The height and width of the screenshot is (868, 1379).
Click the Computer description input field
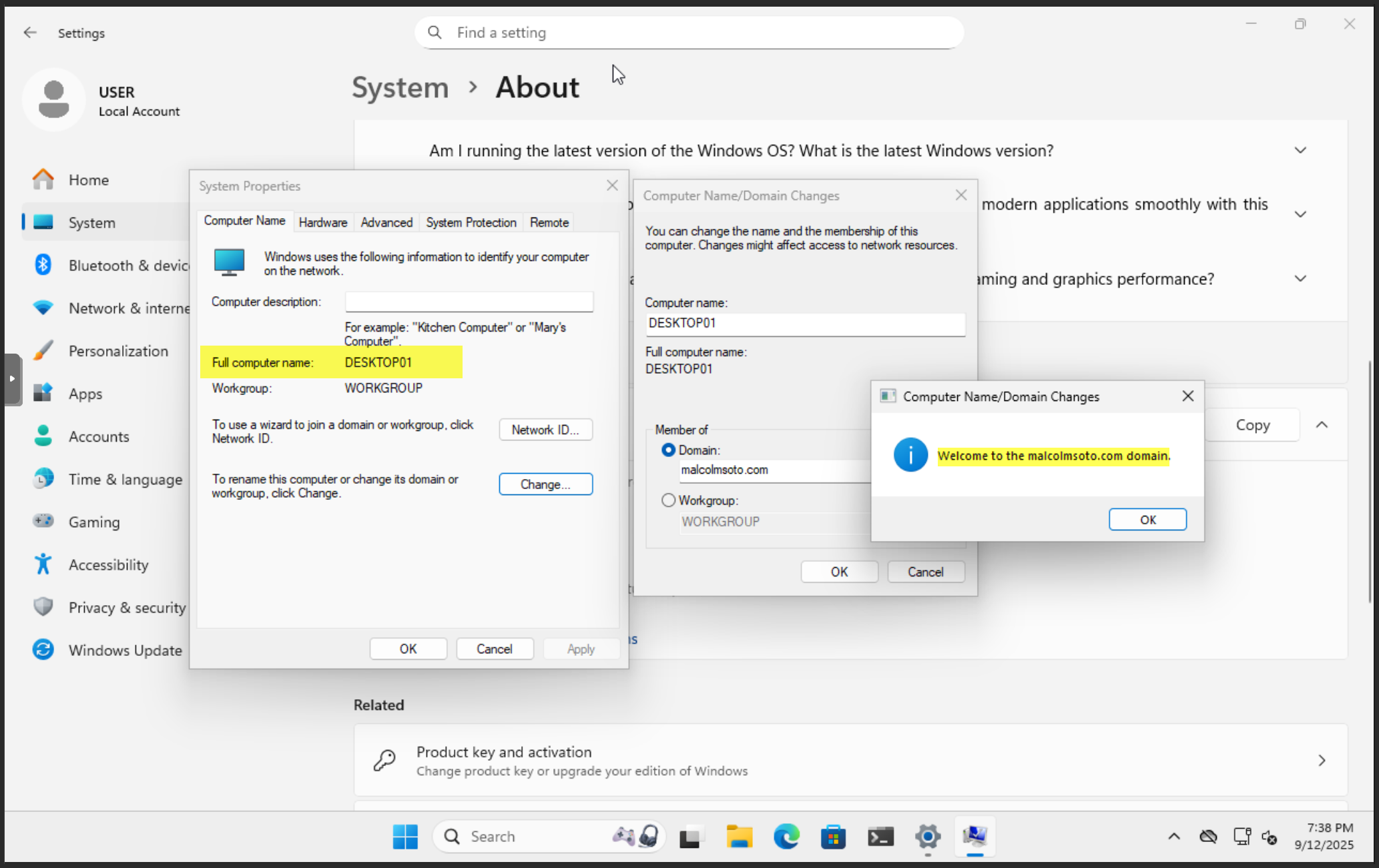[x=469, y=302]
